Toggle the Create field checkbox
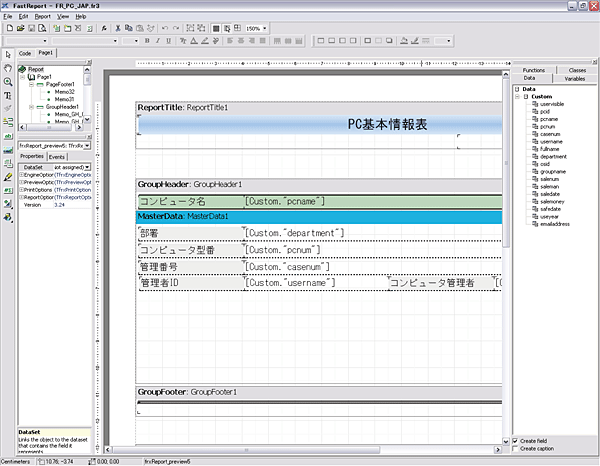This screenshot has width=600, height=466. tap(517, 440)
